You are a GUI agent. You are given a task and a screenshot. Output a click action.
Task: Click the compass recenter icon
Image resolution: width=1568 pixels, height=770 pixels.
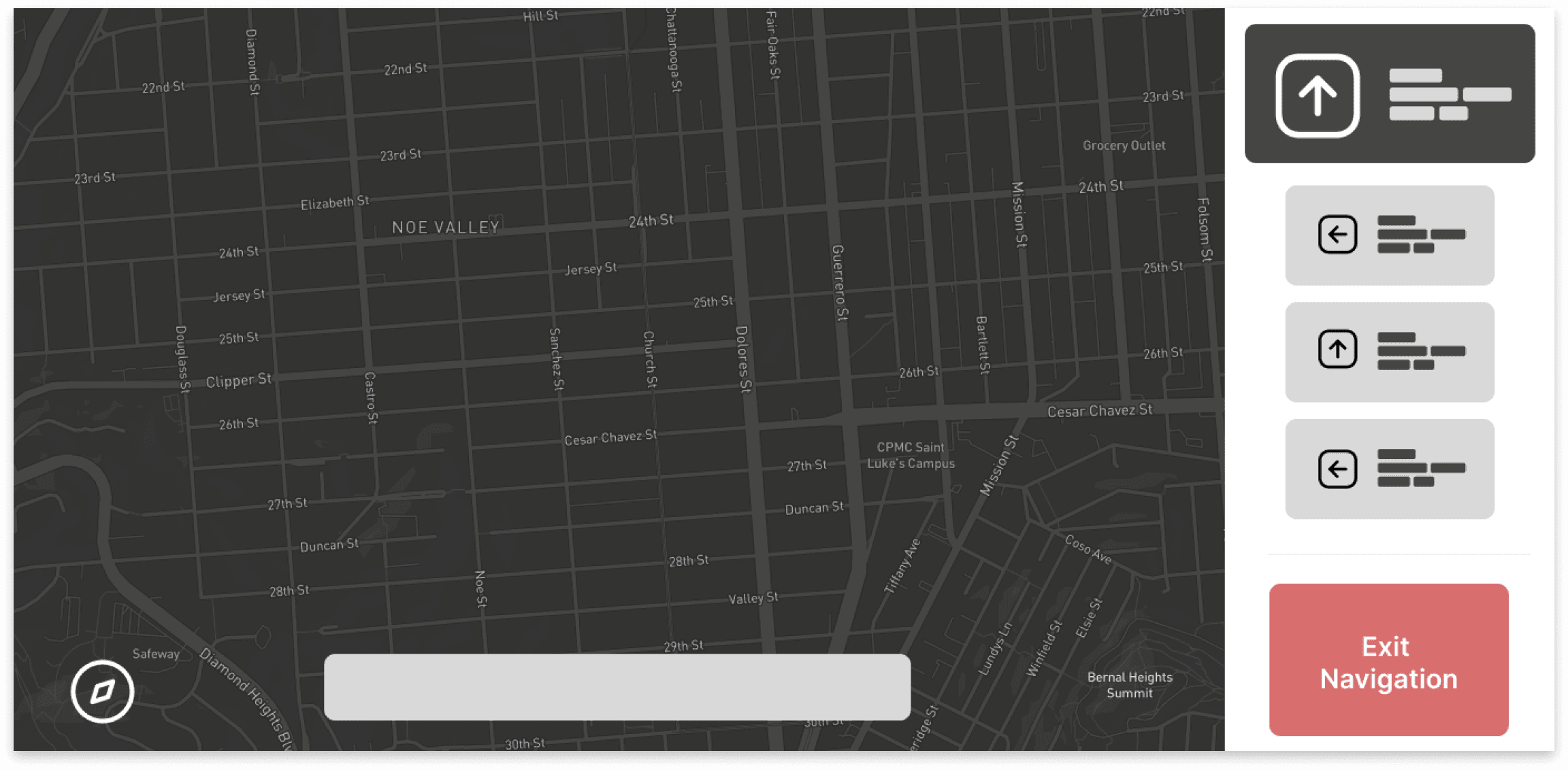(102, 691)
